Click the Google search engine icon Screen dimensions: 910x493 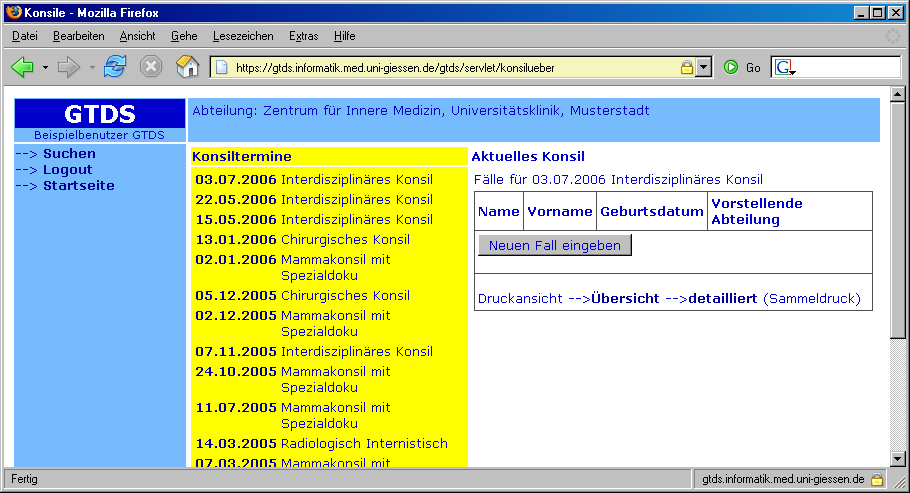coord(783,67)
